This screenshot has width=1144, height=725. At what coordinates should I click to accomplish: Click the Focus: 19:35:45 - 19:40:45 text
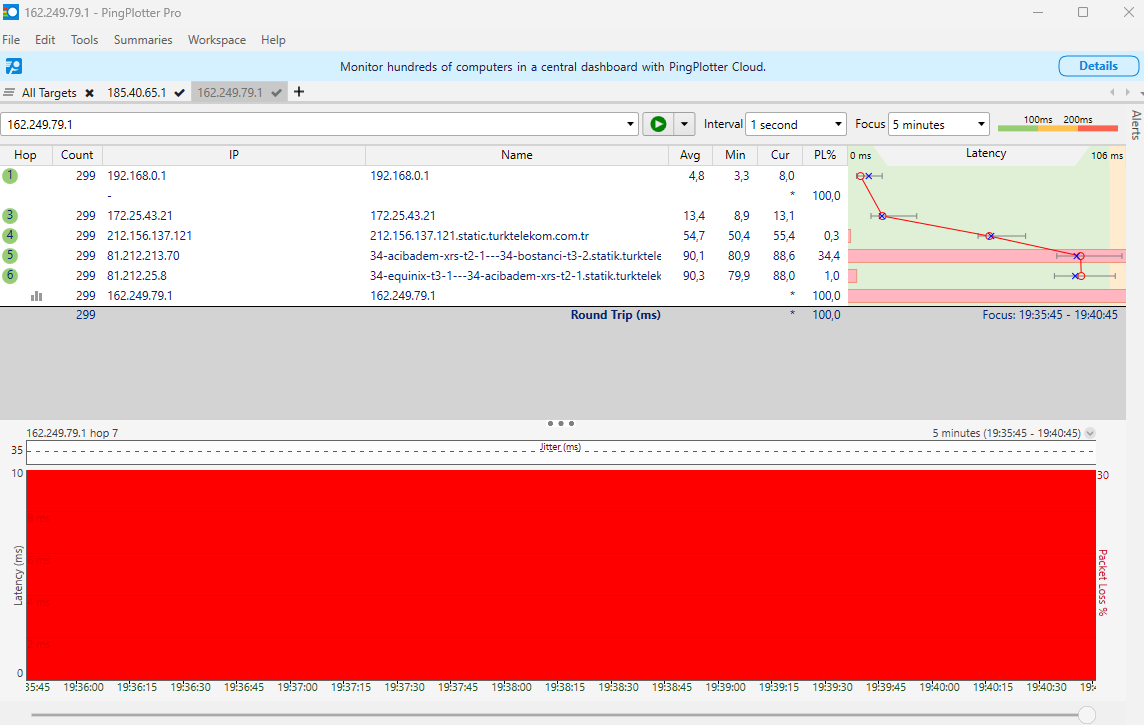1050,315
